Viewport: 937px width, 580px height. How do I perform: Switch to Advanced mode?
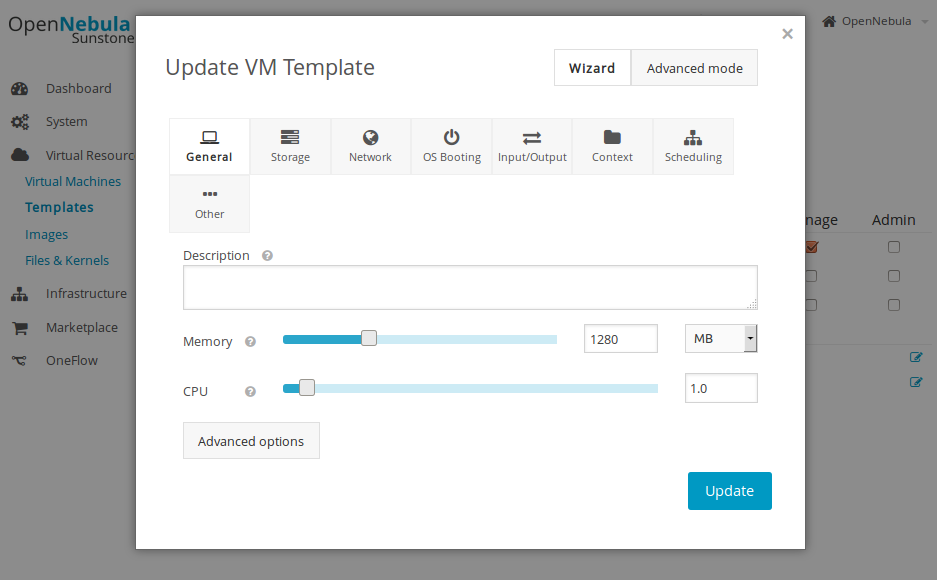[694, 68]
